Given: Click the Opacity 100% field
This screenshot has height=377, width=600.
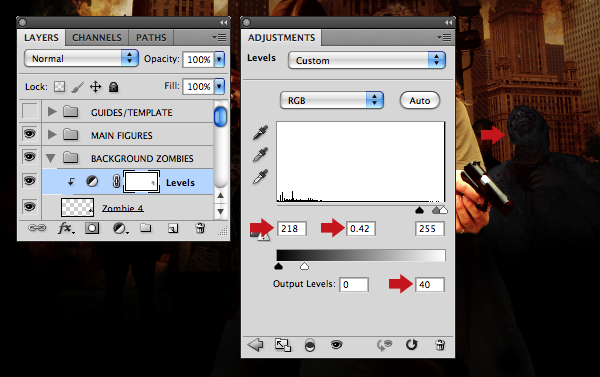Looking at the screenshot, I should 198,59.
